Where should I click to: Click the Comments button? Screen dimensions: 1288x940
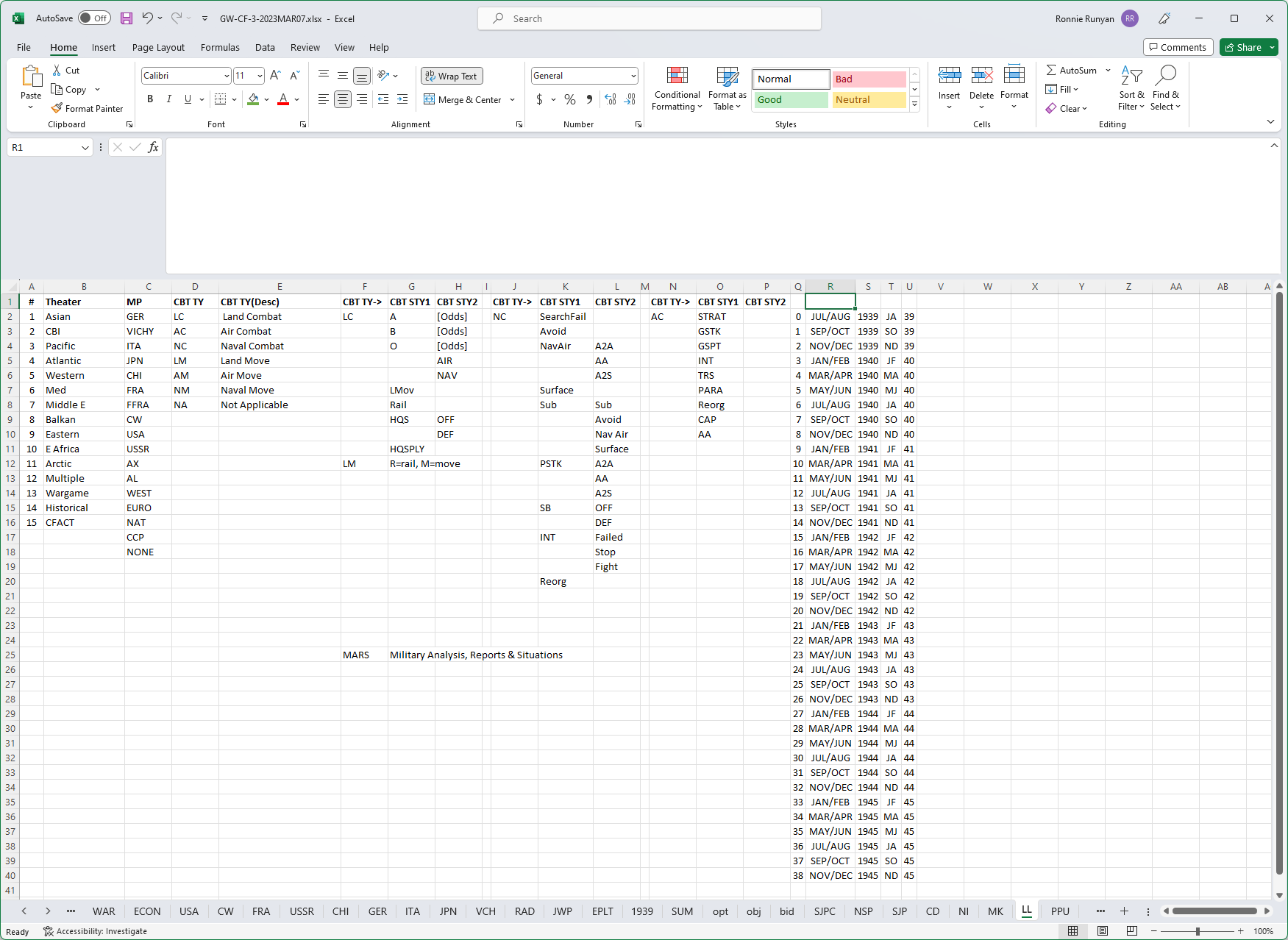1178,48
